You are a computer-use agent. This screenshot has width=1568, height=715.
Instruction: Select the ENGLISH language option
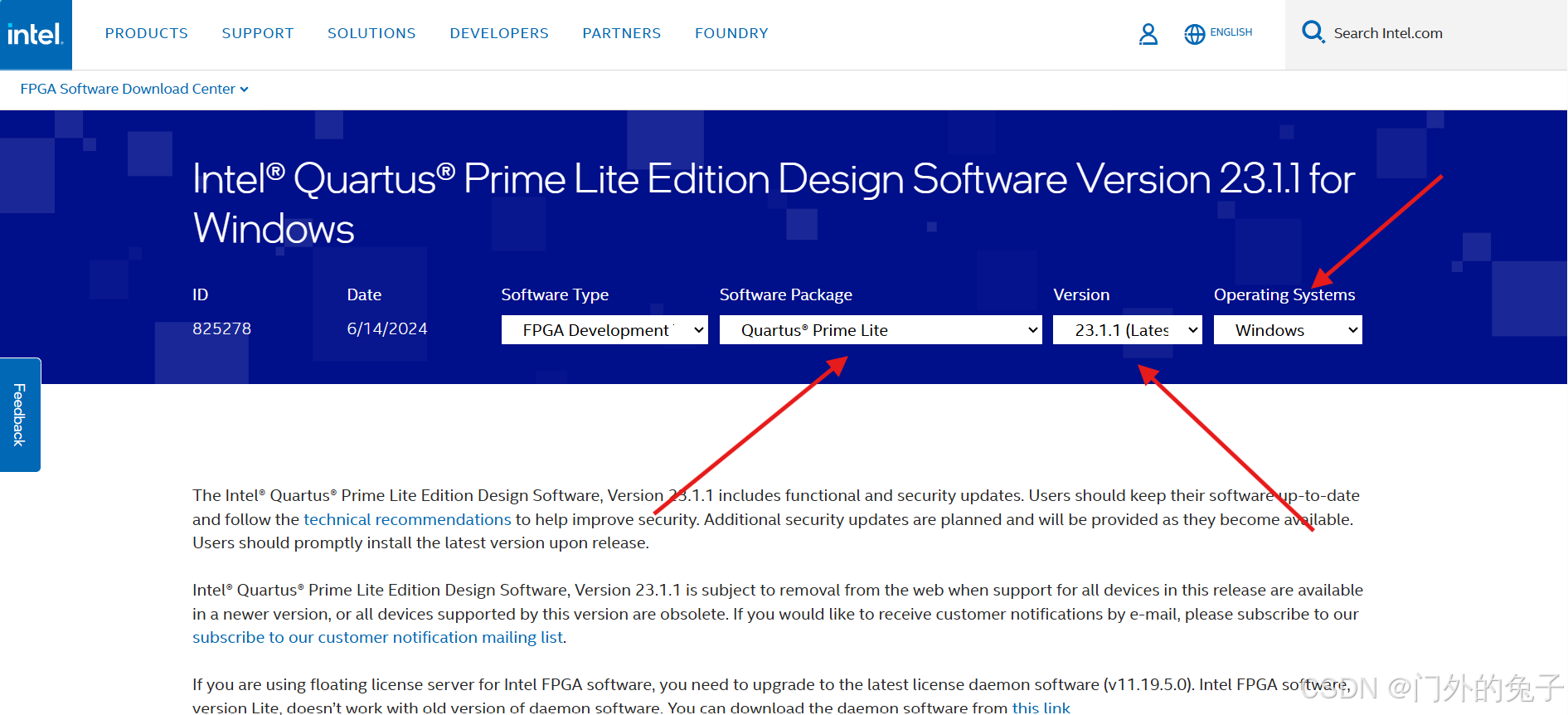coord(1231,32)
